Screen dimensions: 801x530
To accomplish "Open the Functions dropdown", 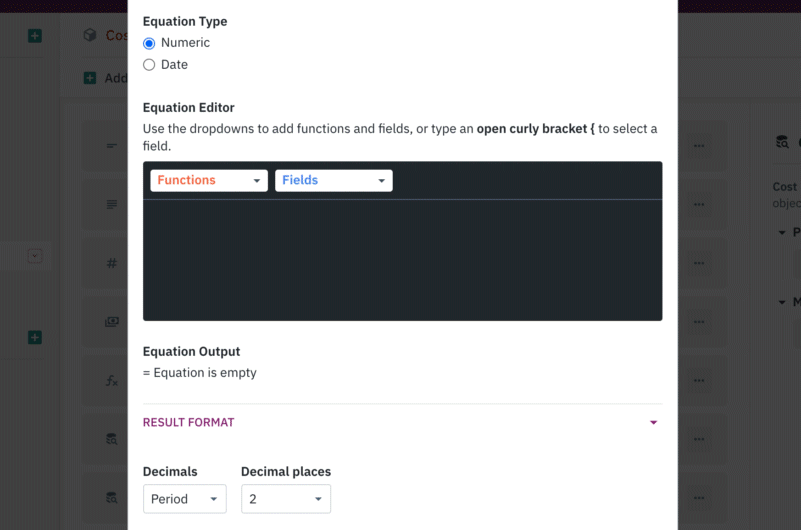I will [x=209, y=181].
